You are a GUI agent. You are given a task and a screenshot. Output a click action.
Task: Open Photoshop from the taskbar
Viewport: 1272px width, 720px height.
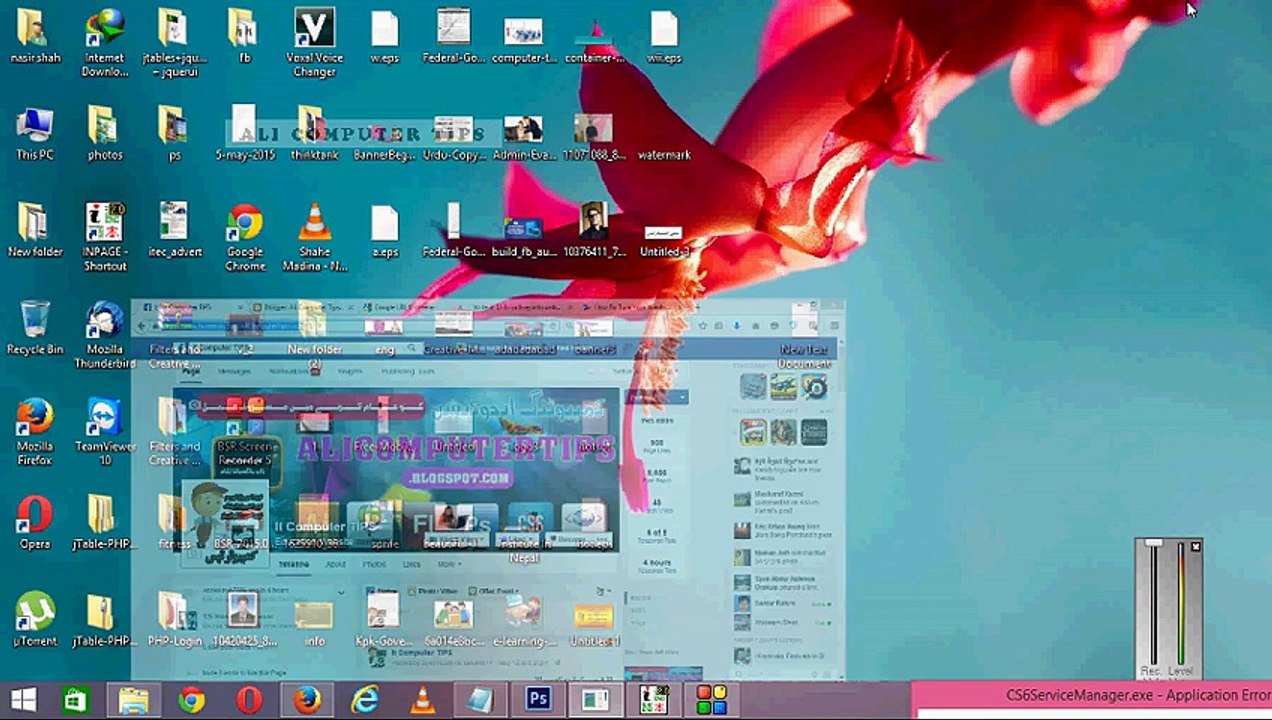[x=539, y=700]
